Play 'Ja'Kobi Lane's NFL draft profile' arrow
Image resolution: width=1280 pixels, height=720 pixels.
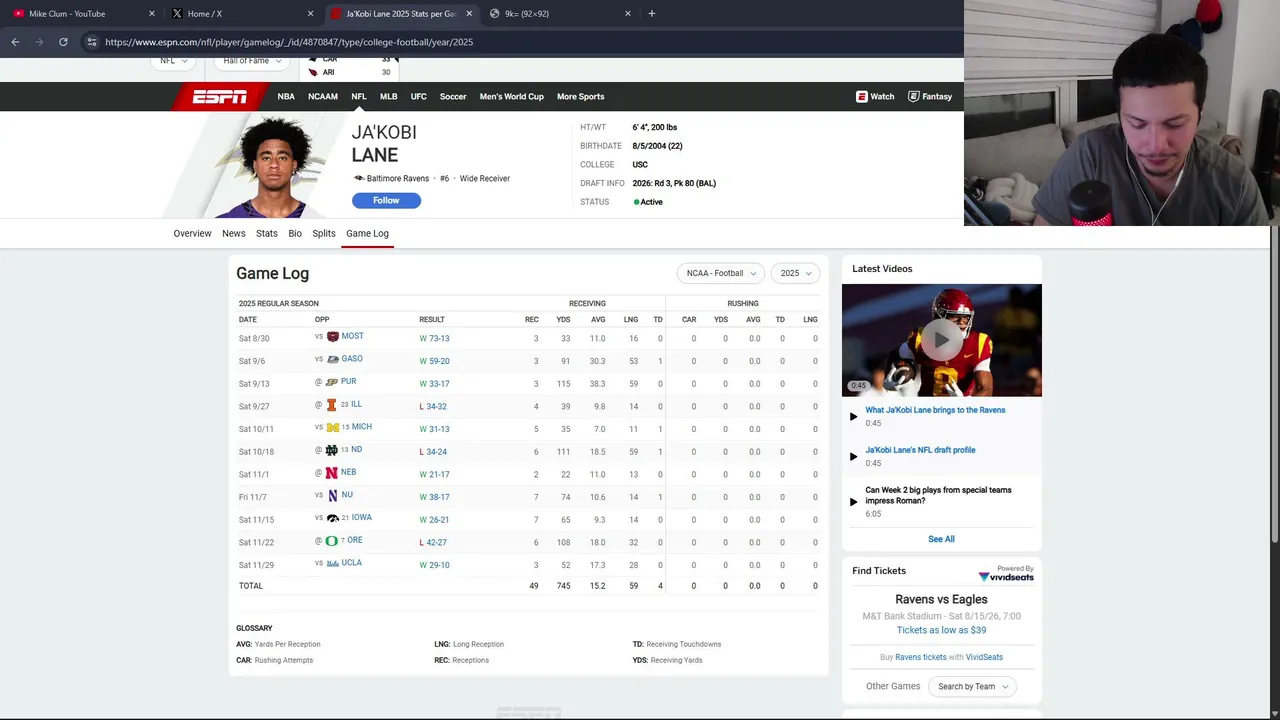(853, 456)
